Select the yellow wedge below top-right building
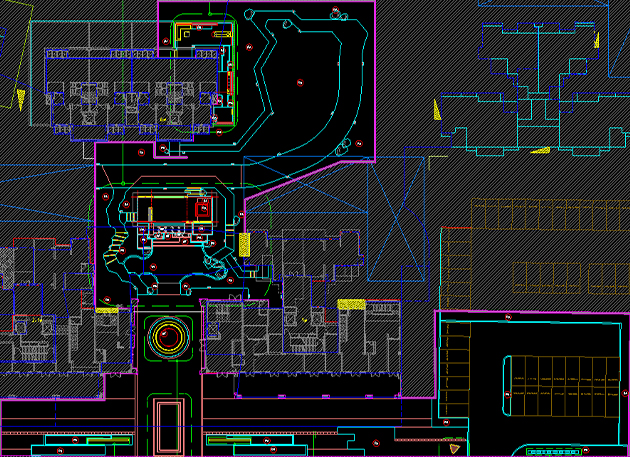 coord(540,151)
